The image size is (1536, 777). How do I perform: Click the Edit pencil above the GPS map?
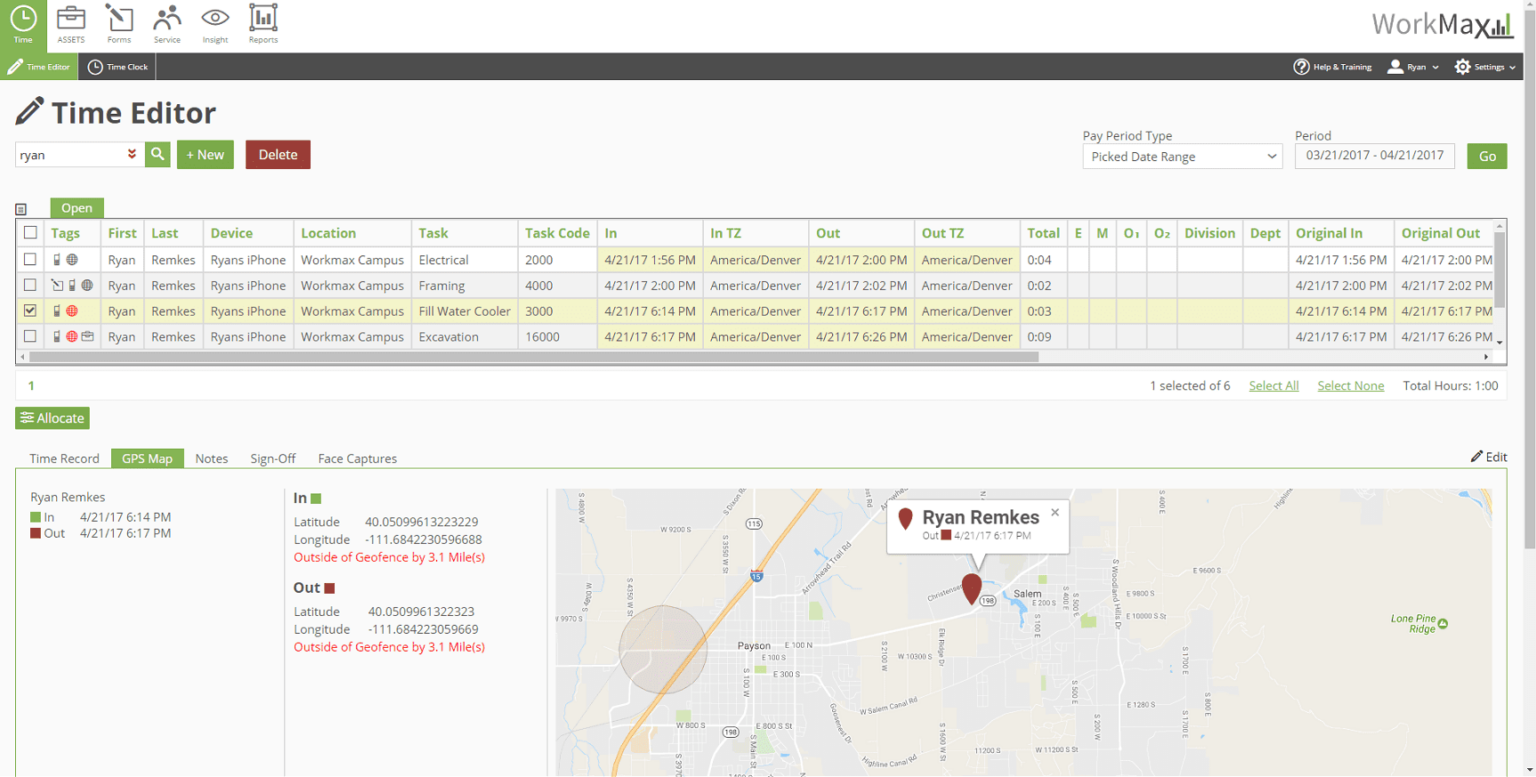click(x=1489, y=456)
